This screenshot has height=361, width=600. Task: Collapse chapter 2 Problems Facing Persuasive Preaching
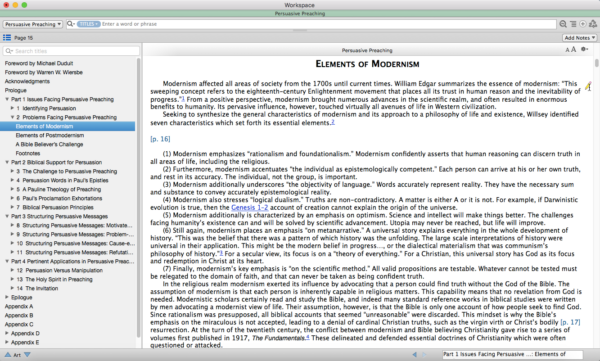12,117
